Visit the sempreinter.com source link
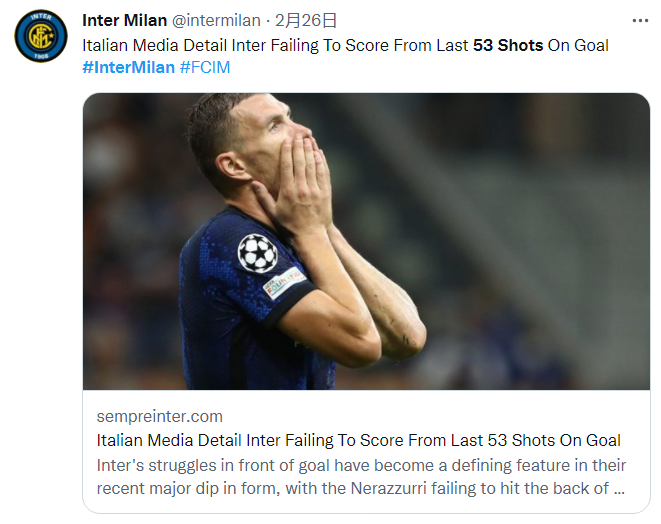 pyautogui.click(x=160, y=416)
